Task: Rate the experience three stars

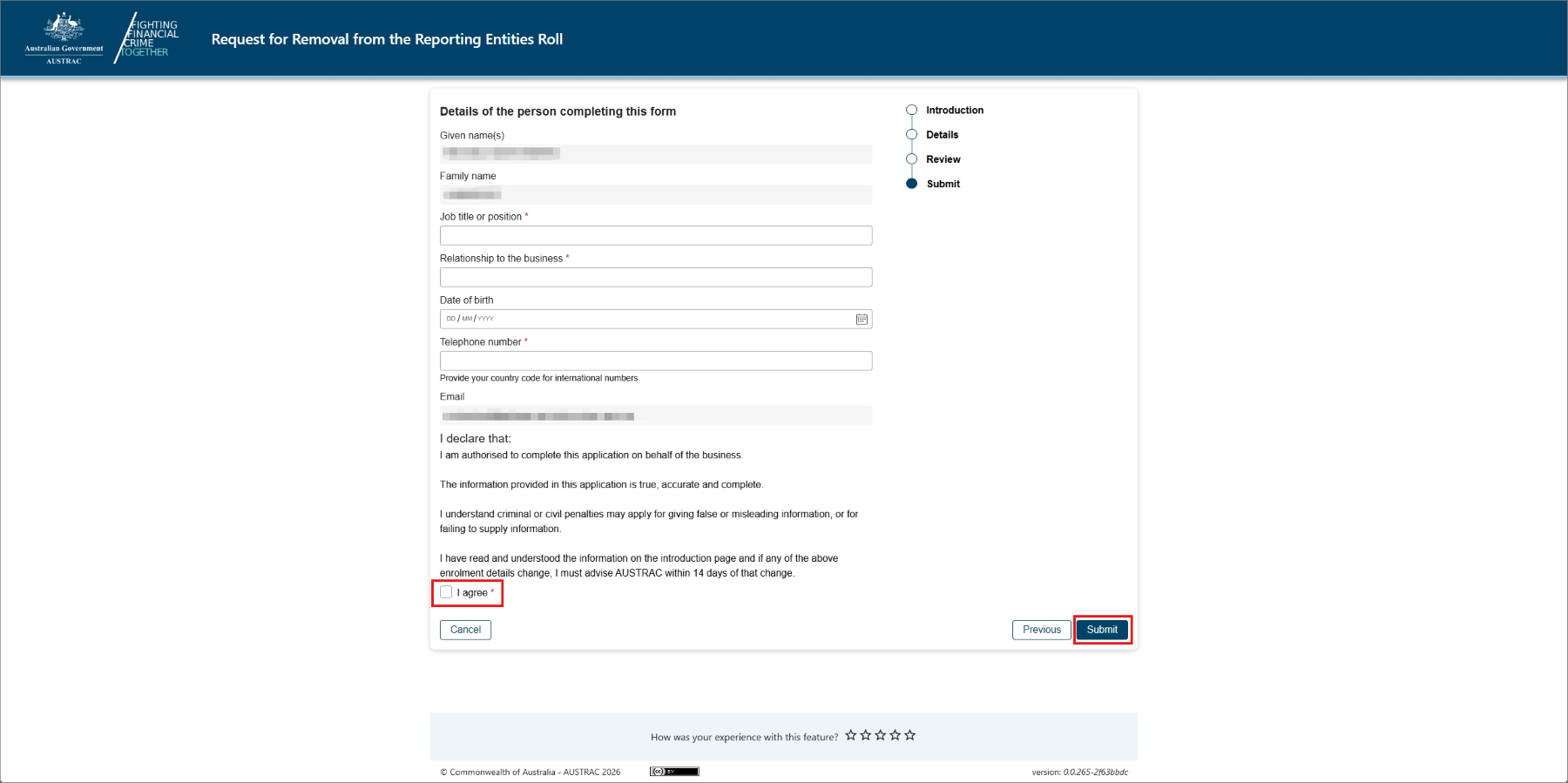Action: click(881, 735)
